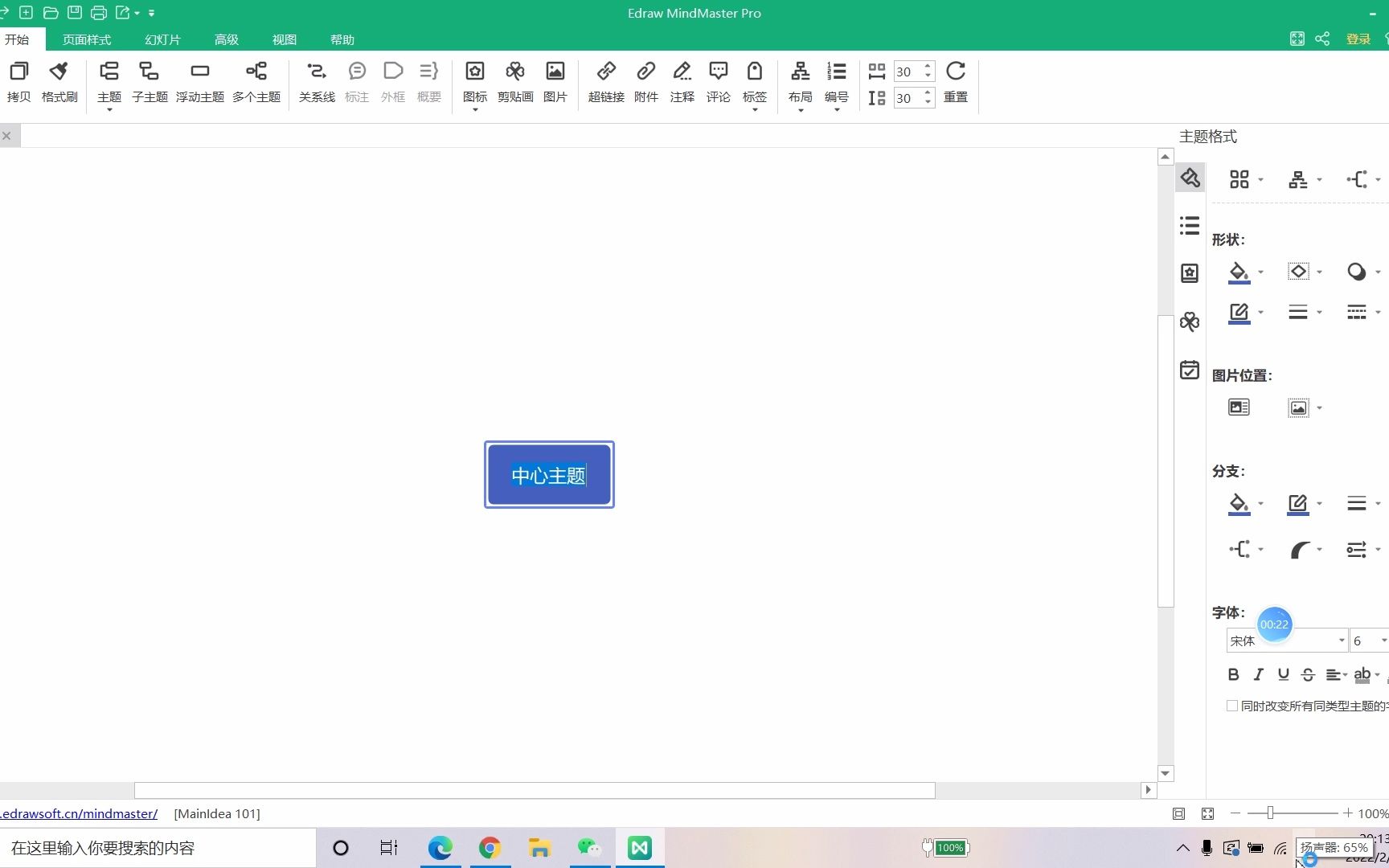Click the share icon in top bar

point(1322,39)
